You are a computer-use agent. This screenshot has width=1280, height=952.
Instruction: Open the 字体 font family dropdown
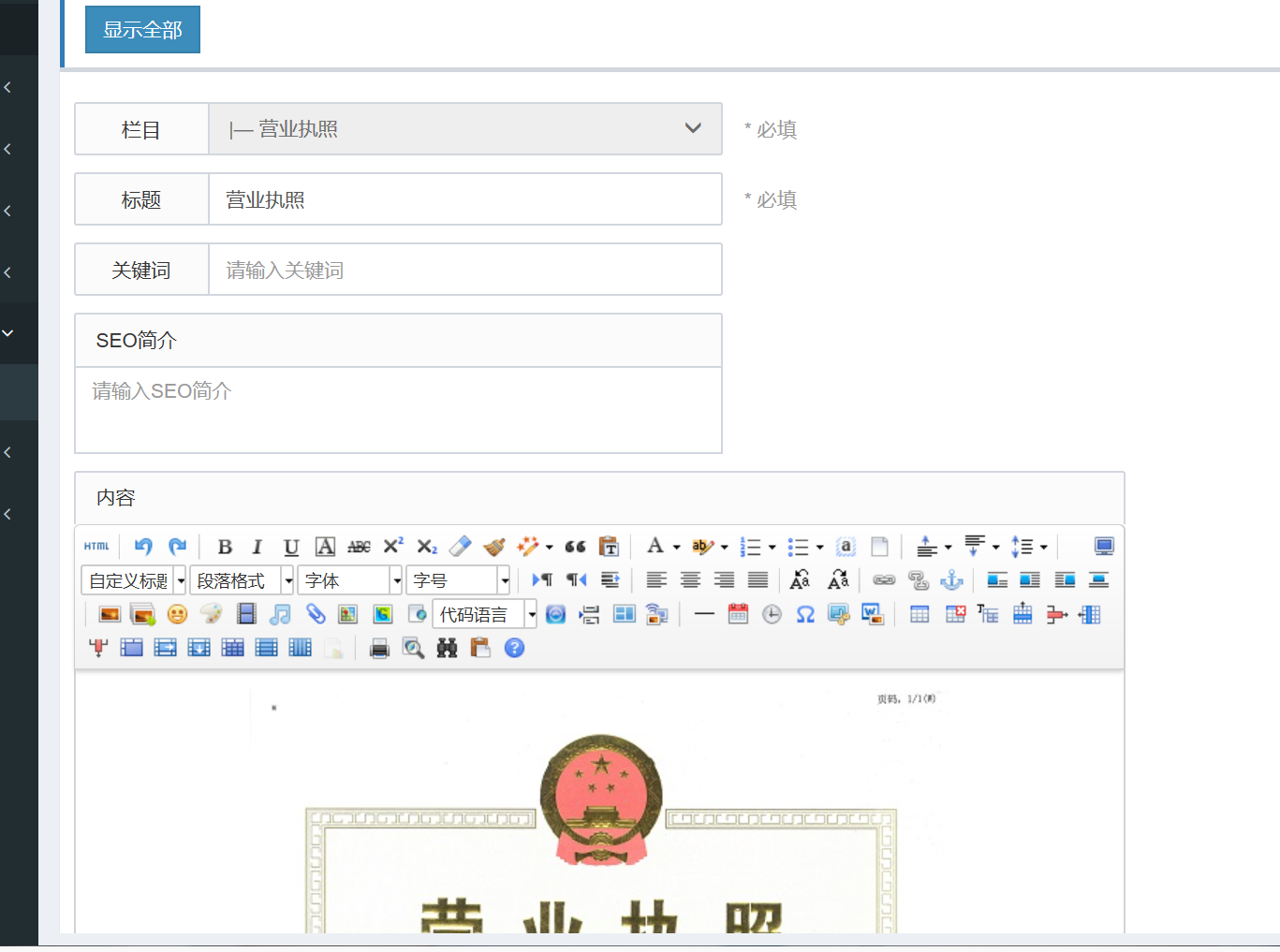click(350, 580)
